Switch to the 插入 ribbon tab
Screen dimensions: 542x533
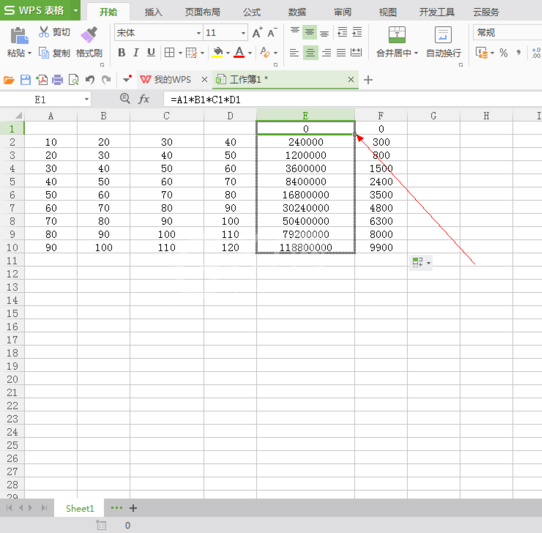(x=153, y=12)
